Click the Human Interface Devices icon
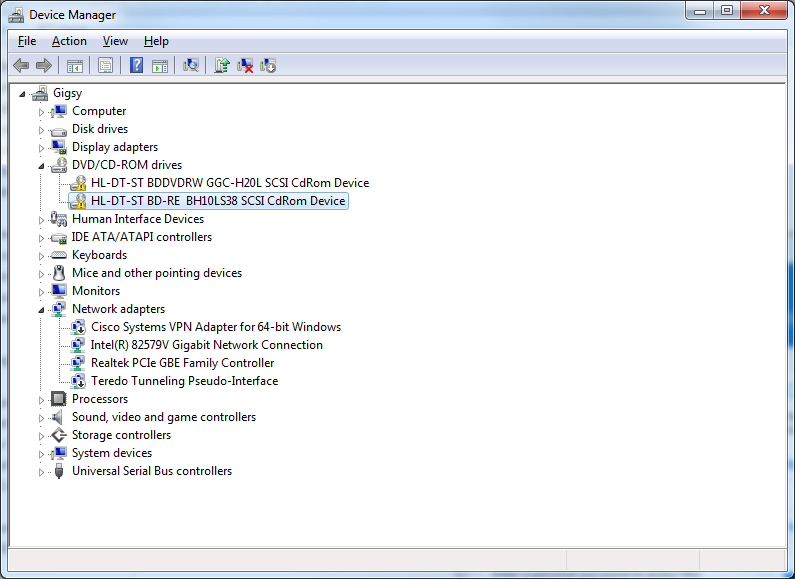The image size is (795, 579). [x=59, y=219]
